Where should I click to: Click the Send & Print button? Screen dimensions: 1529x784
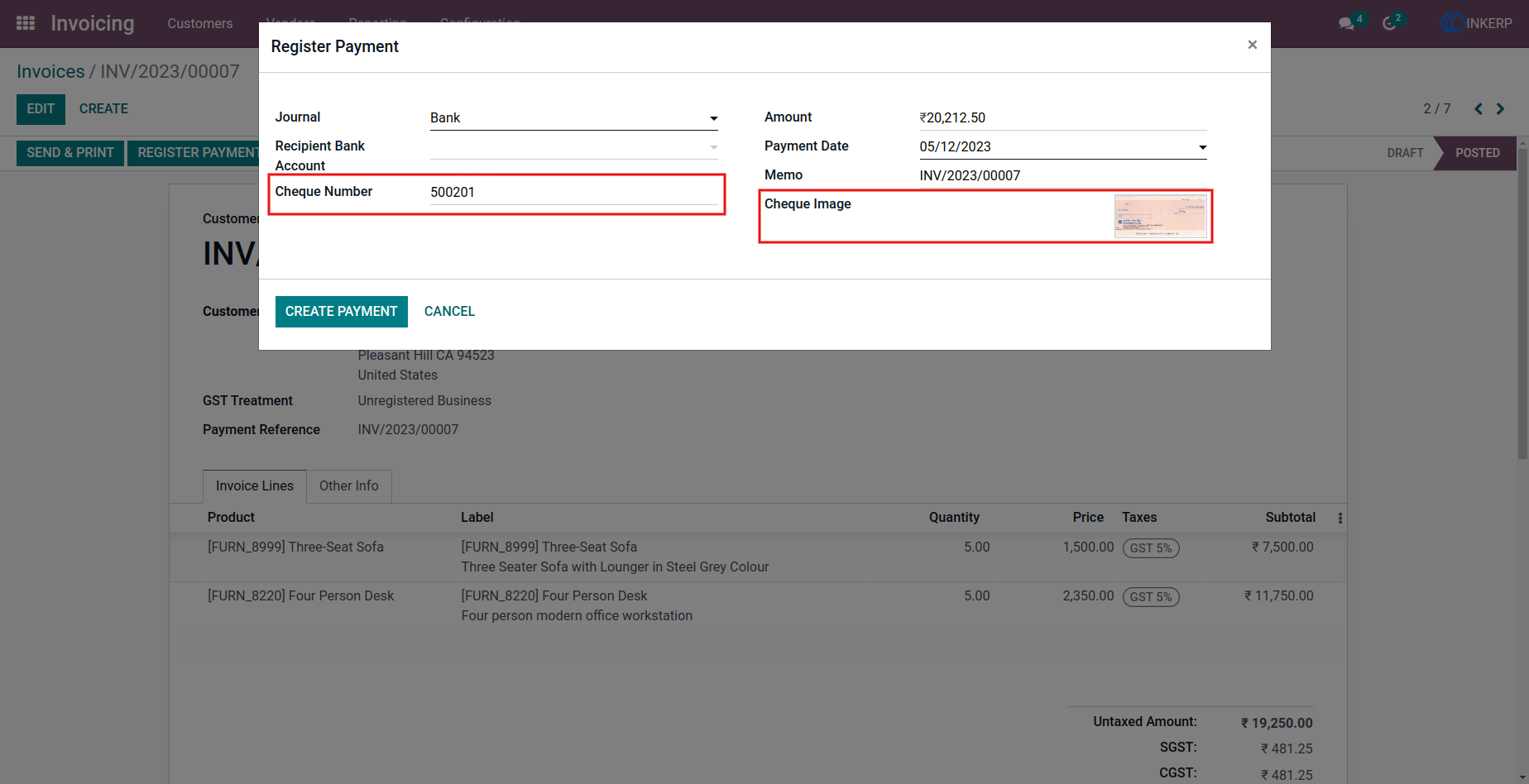(x=70, y=153)
